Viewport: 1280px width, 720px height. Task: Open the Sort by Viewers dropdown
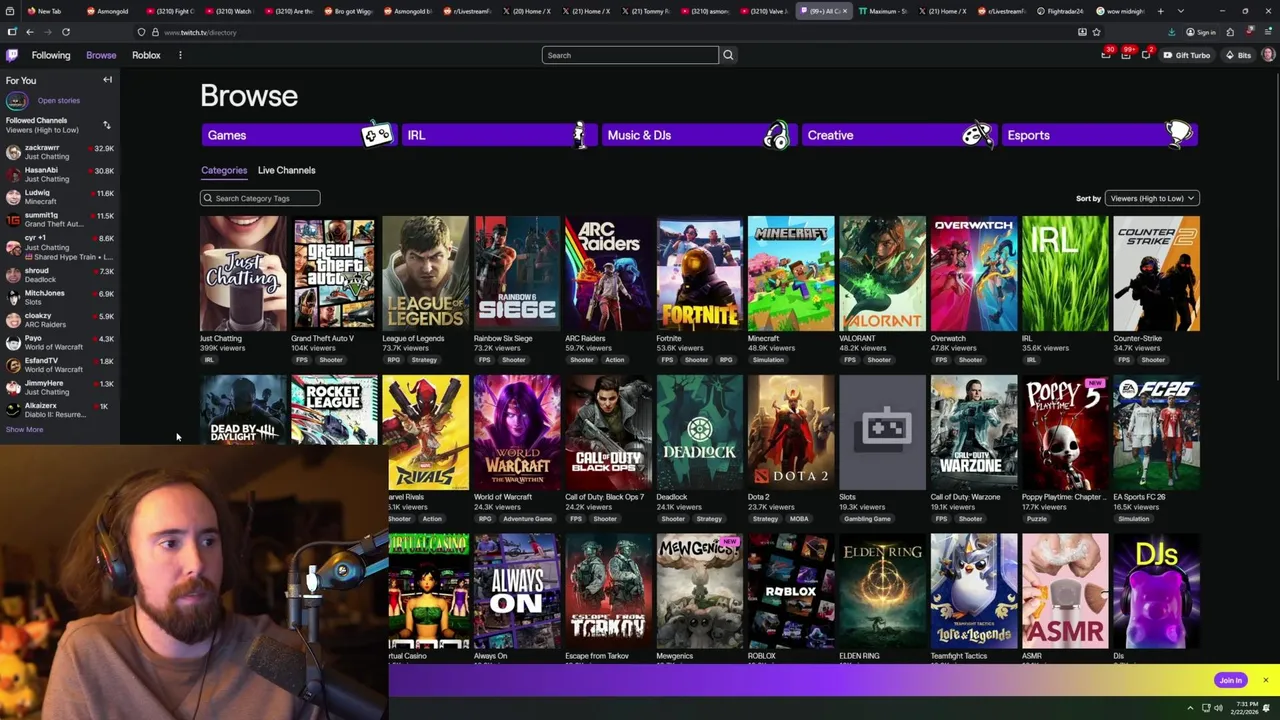tap(1152, 198)
